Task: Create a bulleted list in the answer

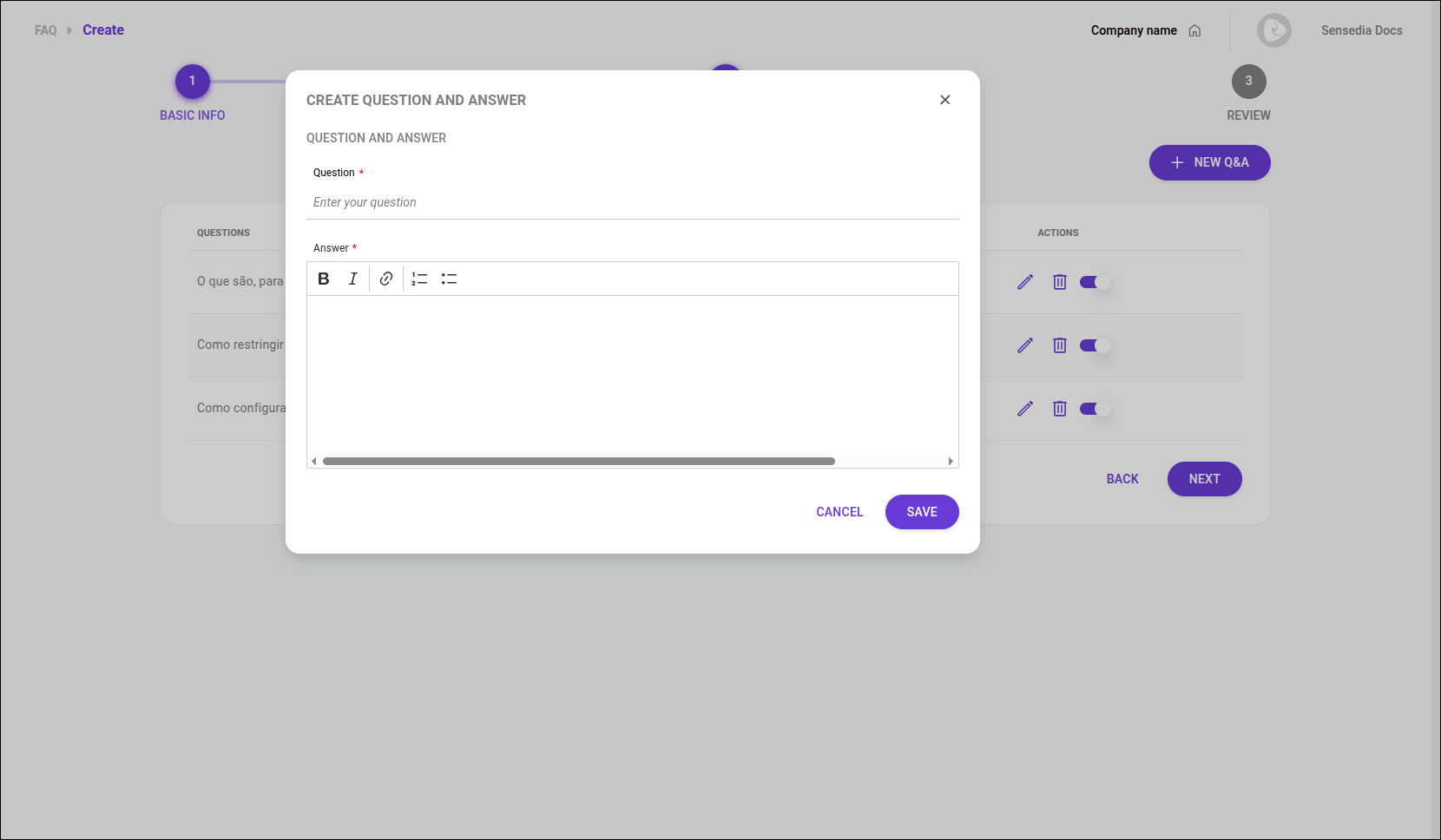Action: click(449, 279)
